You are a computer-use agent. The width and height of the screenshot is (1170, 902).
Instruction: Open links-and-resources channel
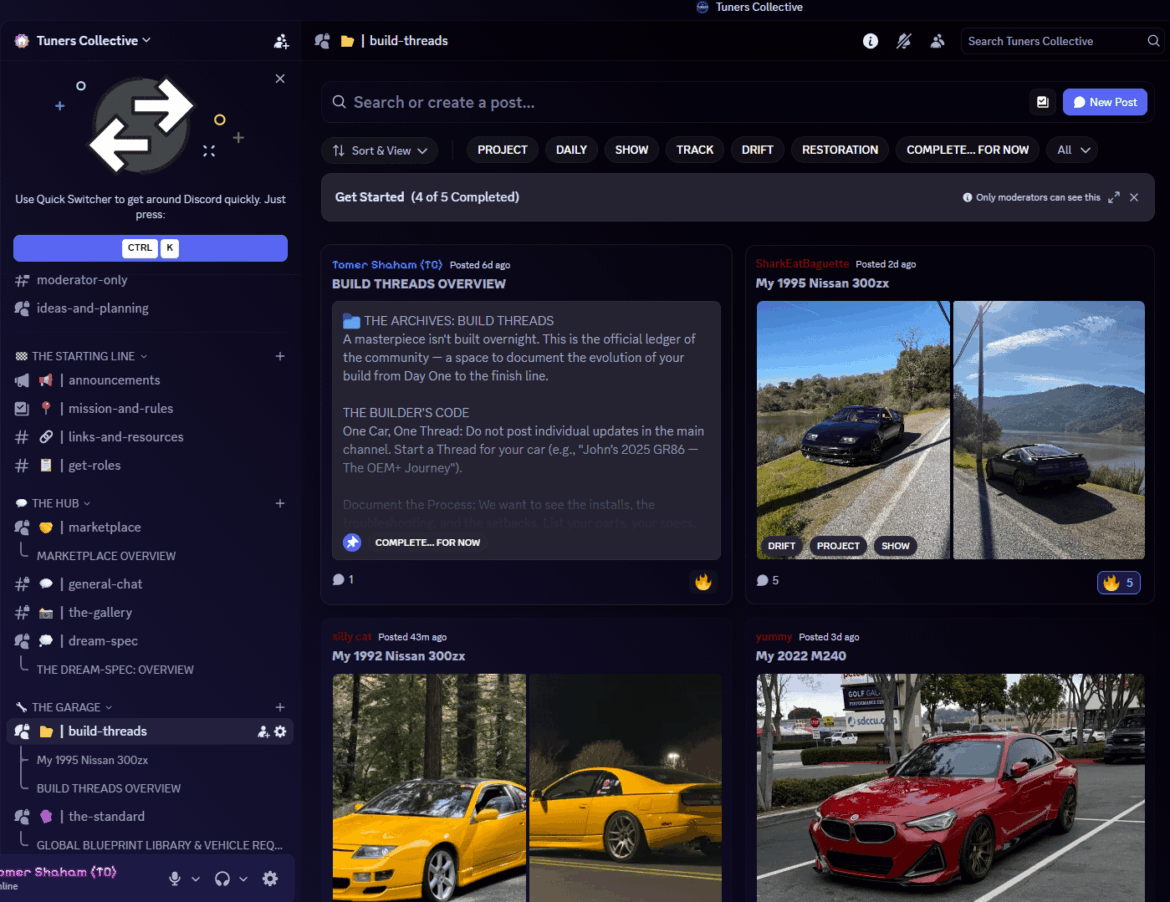[149, 437]
